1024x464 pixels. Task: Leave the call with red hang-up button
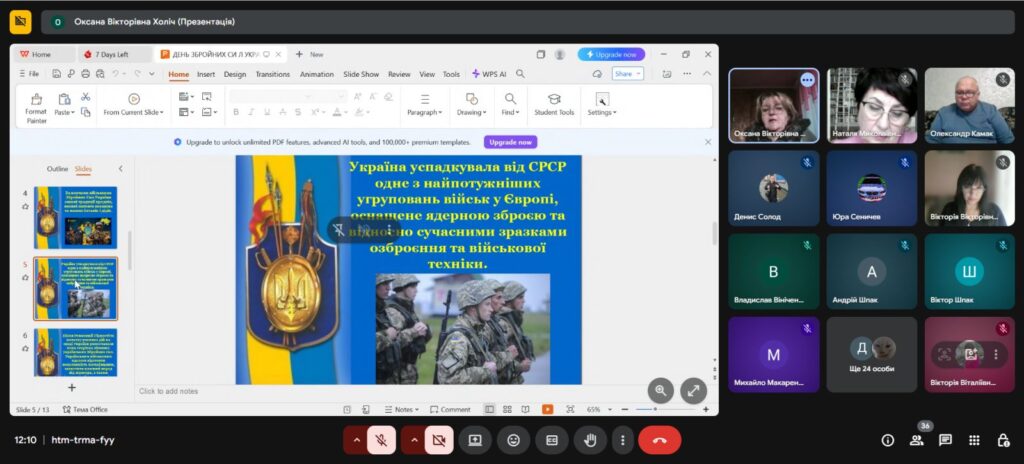pos(659,440)
